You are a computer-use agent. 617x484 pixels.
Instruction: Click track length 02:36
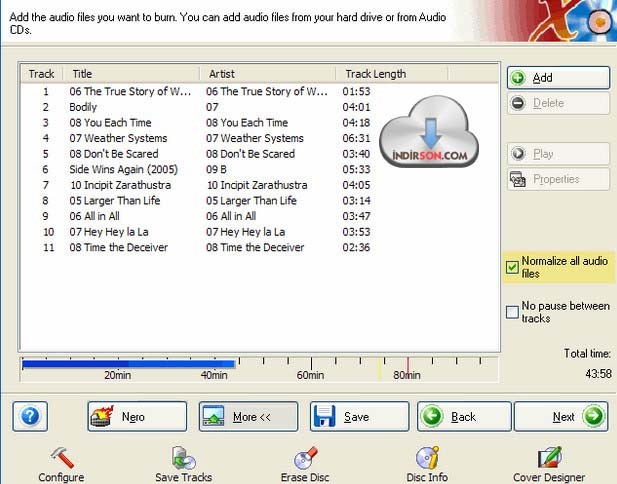(356, 248)
